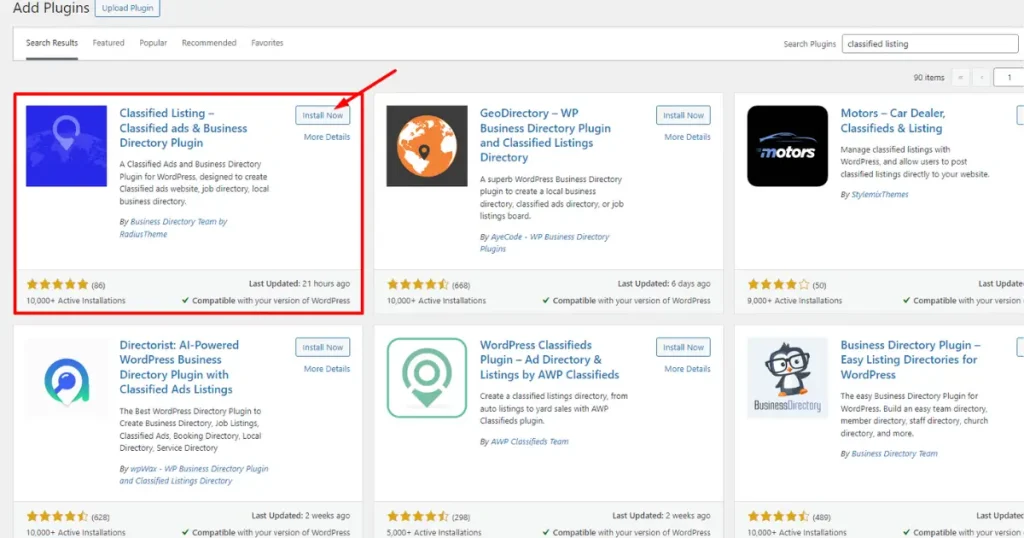Open Business Directory Team by RadiusTheme author link
1024x538 pixels.
[x=173, y=228]
